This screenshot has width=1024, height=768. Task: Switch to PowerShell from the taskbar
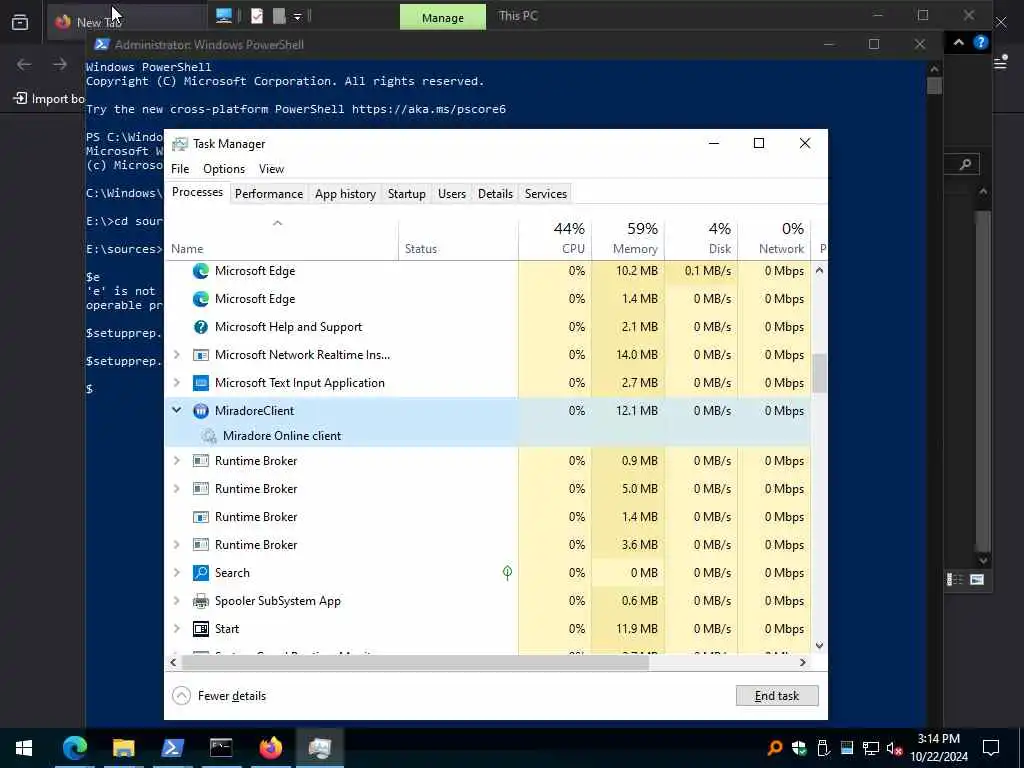tap(172, 748)
